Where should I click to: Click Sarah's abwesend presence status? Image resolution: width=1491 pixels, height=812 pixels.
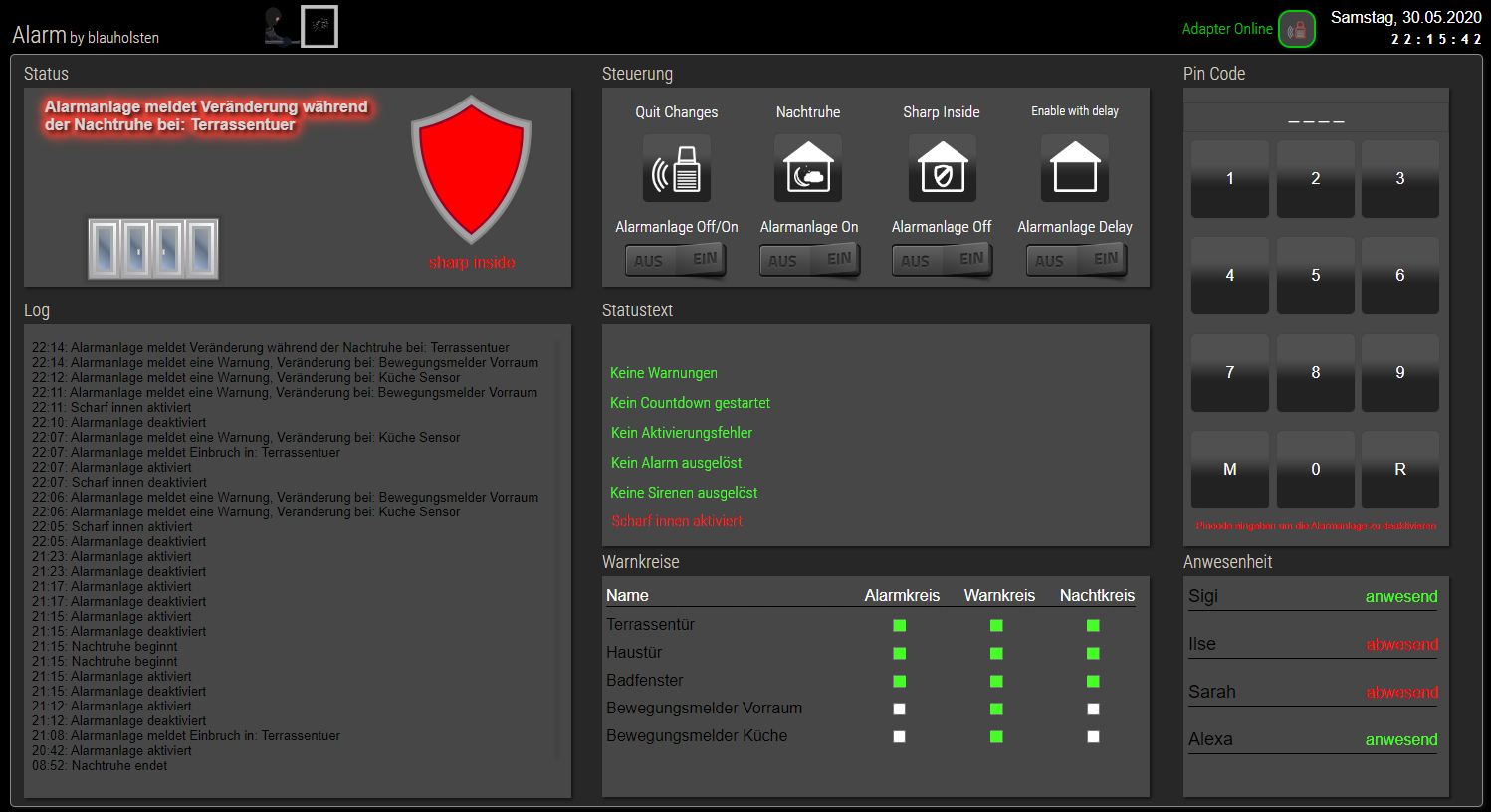coord(1401,693)
